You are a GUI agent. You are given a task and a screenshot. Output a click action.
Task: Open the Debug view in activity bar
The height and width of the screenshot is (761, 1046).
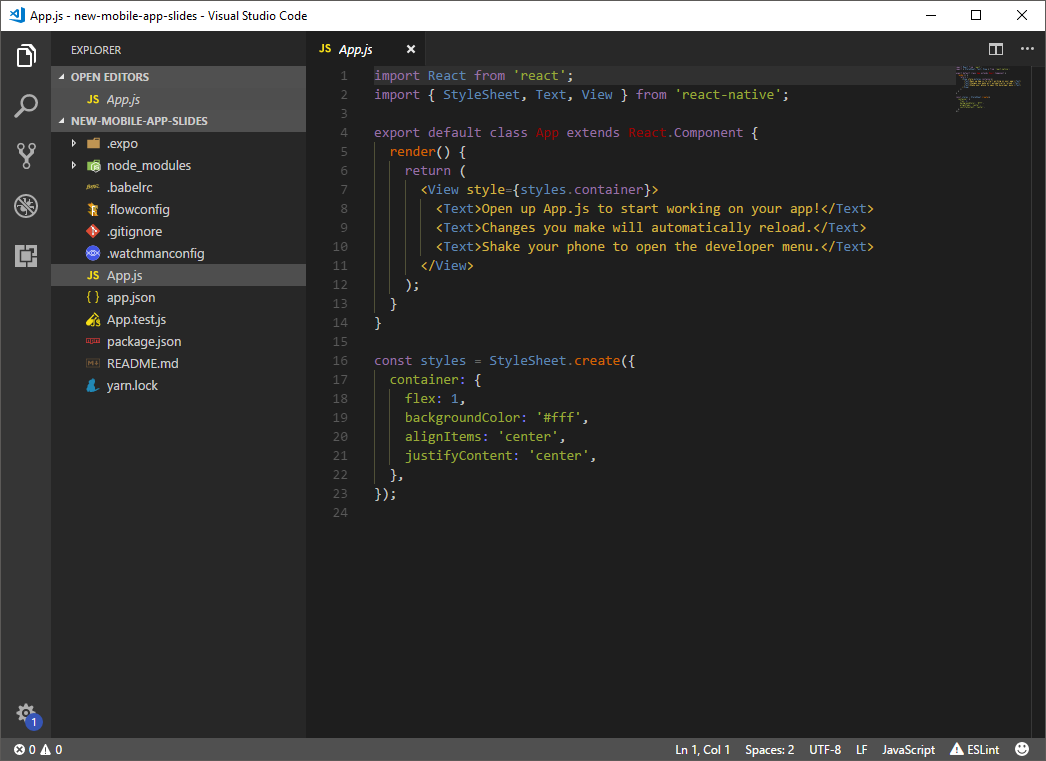coord(26,206)
